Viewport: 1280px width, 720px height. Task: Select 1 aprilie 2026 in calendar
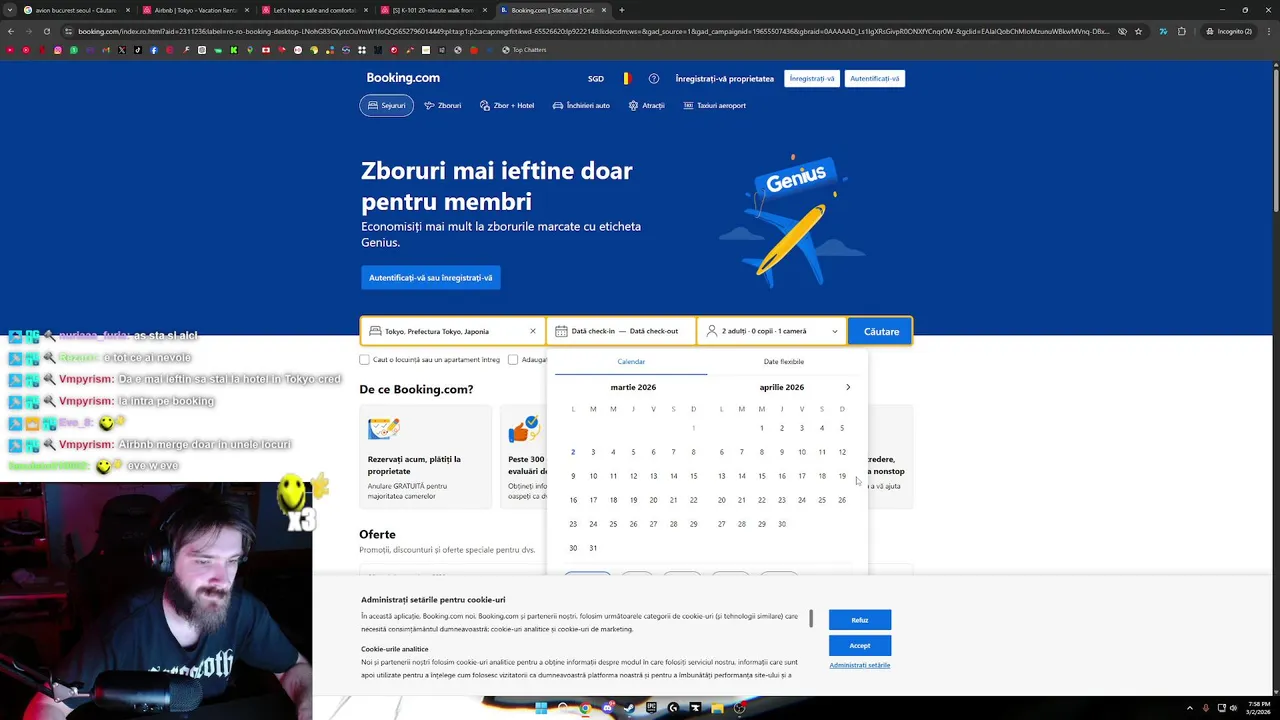tap(761, 428)
